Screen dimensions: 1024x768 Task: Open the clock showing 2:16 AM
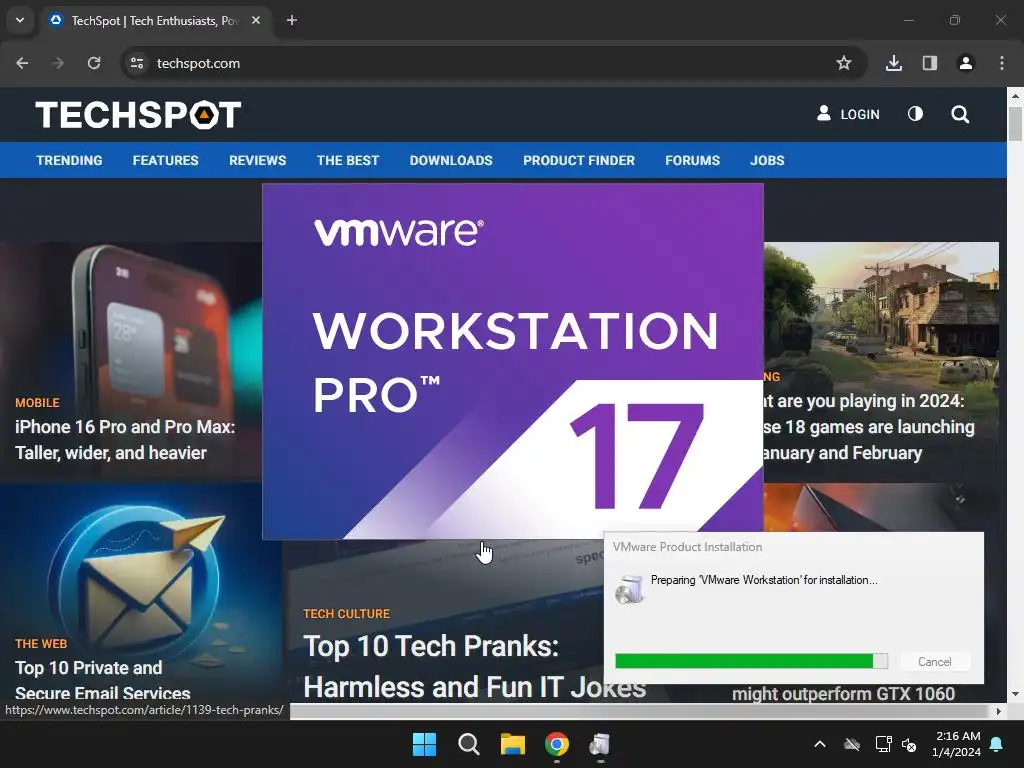957,744
